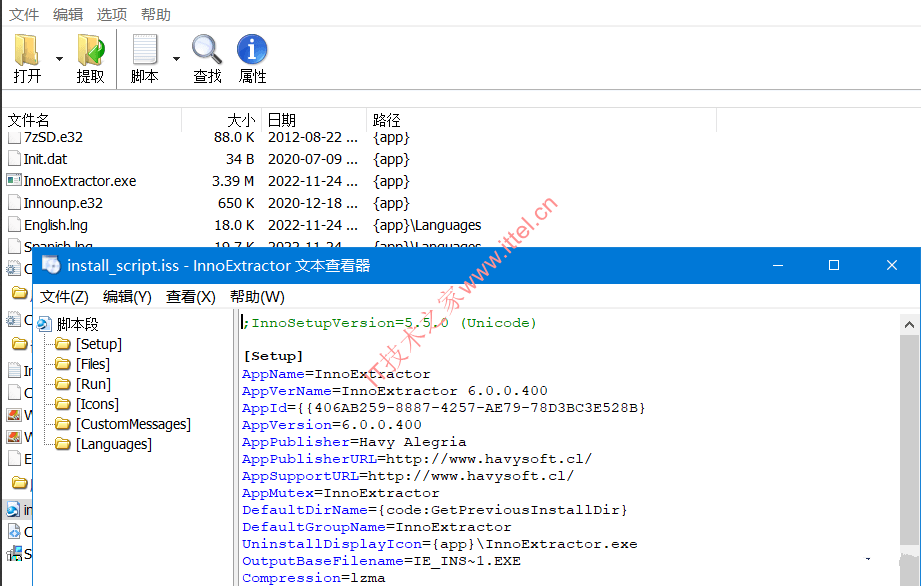Viewport: 921px width, 586px height.
Task: Minimize the text viewer window
Action: coord(778,265)
